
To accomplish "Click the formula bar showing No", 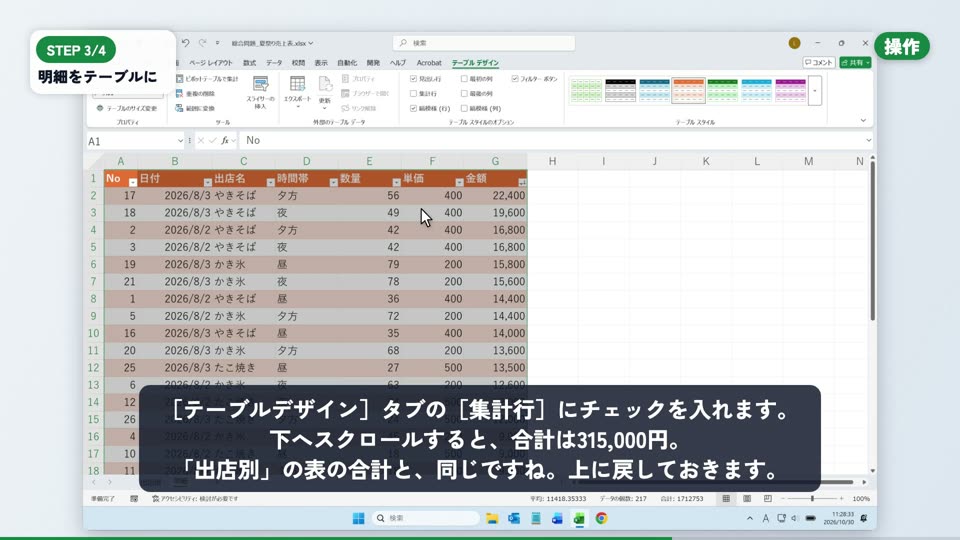I will coord(553,141).
